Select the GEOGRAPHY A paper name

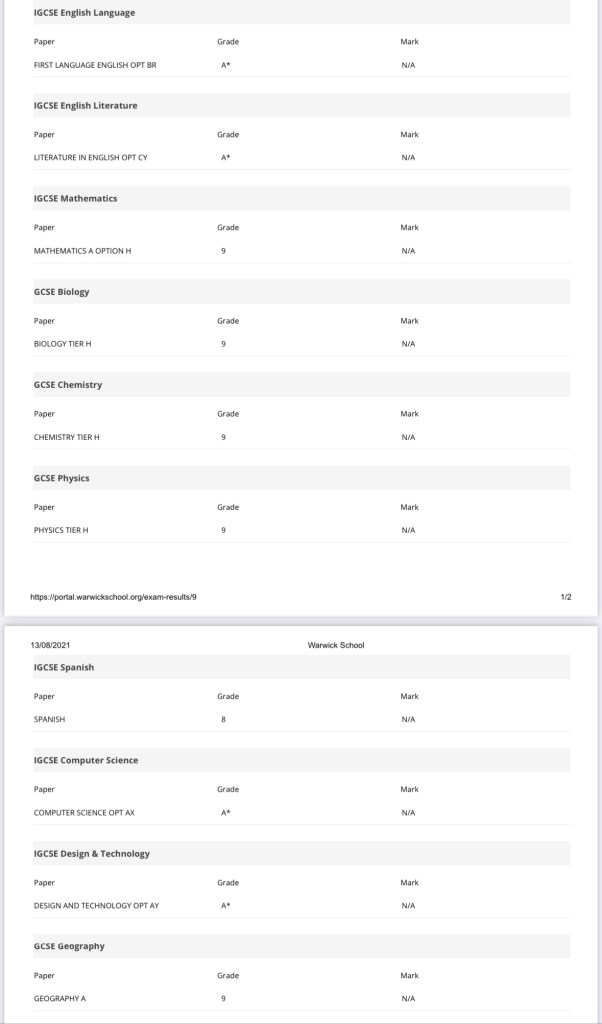(60, 999)
